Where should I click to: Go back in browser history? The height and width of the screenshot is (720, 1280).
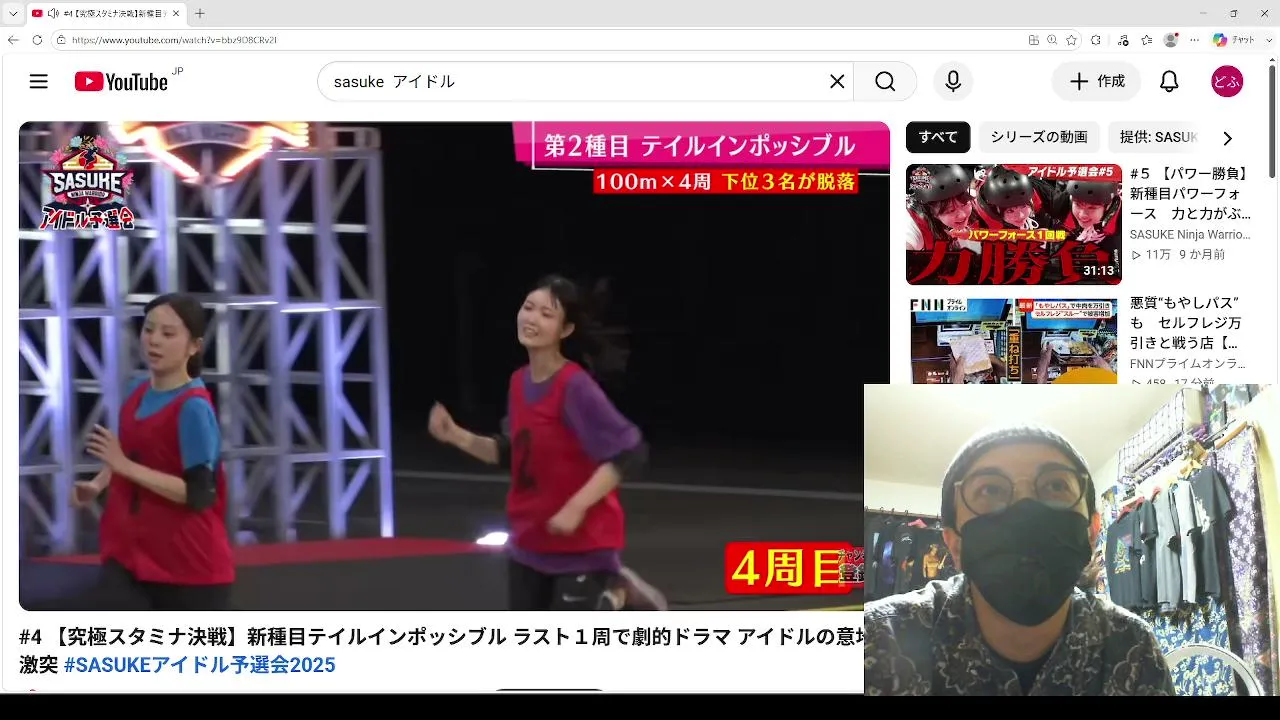click(13, 40)
